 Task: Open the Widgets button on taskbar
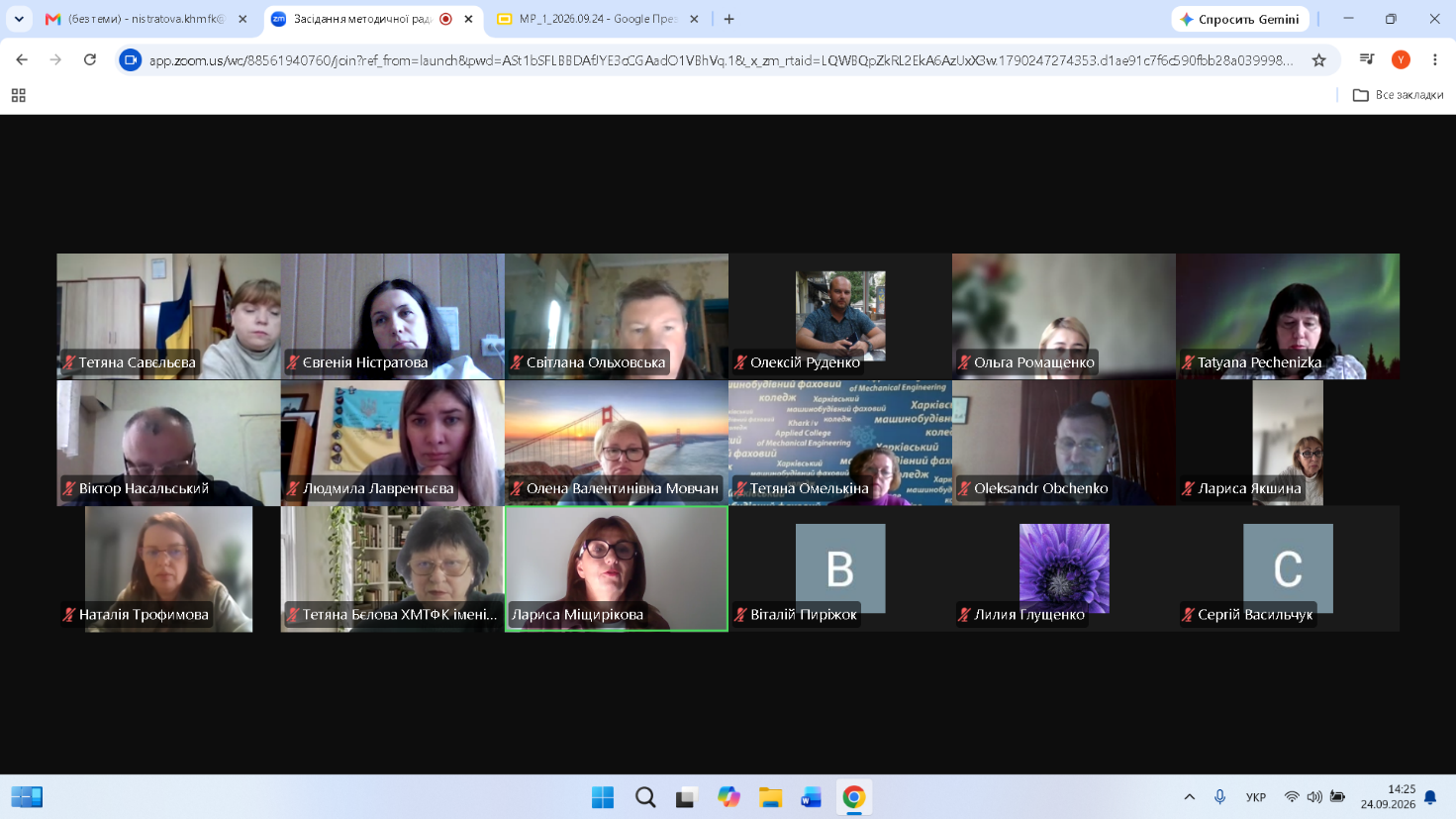27,797
